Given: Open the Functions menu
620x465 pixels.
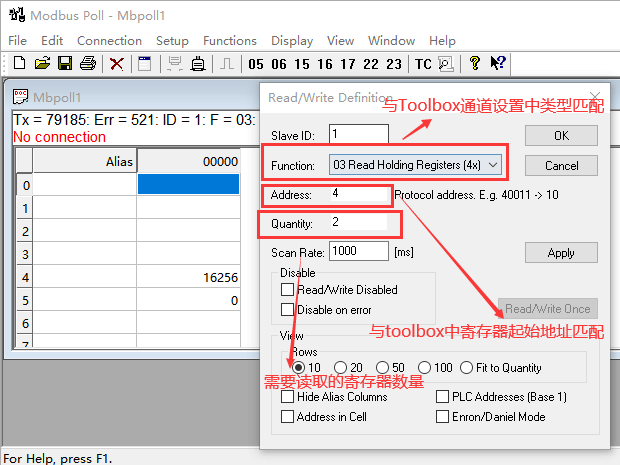Looking at the screenshot, I should pos(230,41).
